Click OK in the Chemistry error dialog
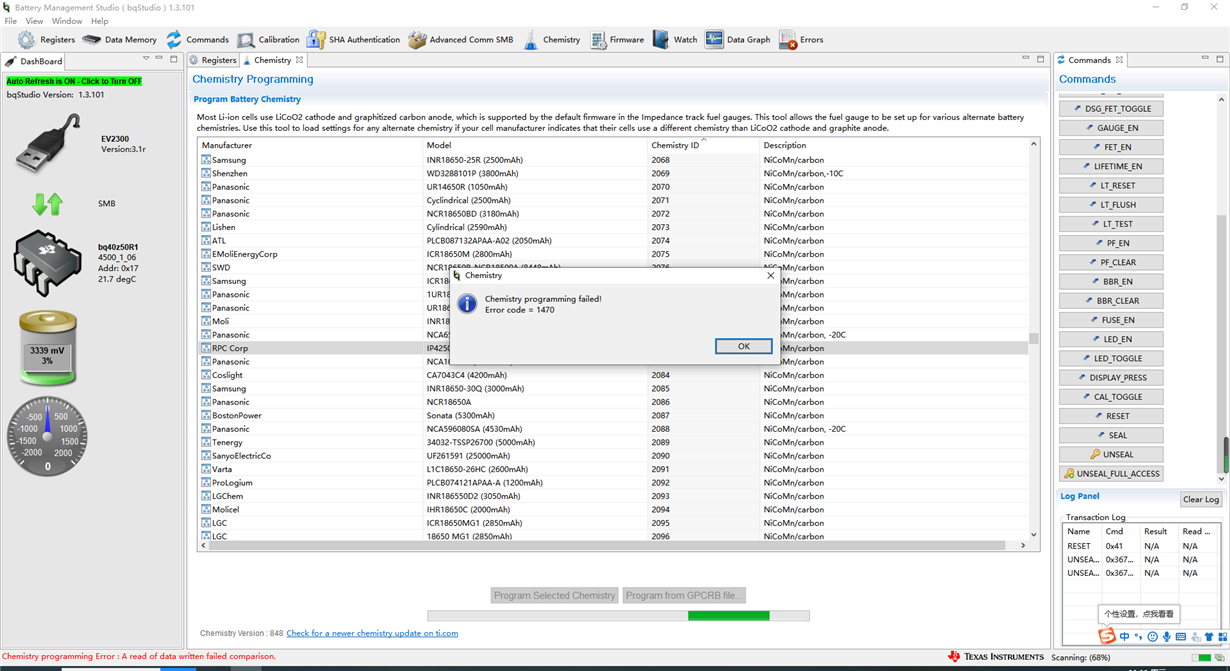 click(x=743, y=346)
